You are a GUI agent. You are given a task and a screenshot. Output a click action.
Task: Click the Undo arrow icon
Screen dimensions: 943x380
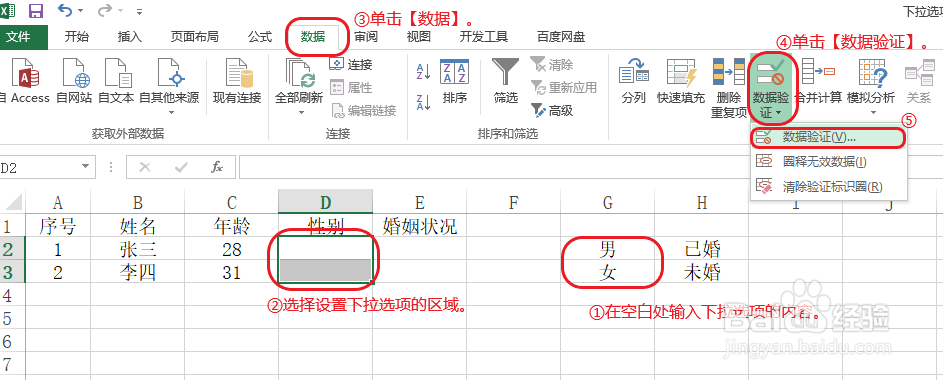[x=65, y=10]
